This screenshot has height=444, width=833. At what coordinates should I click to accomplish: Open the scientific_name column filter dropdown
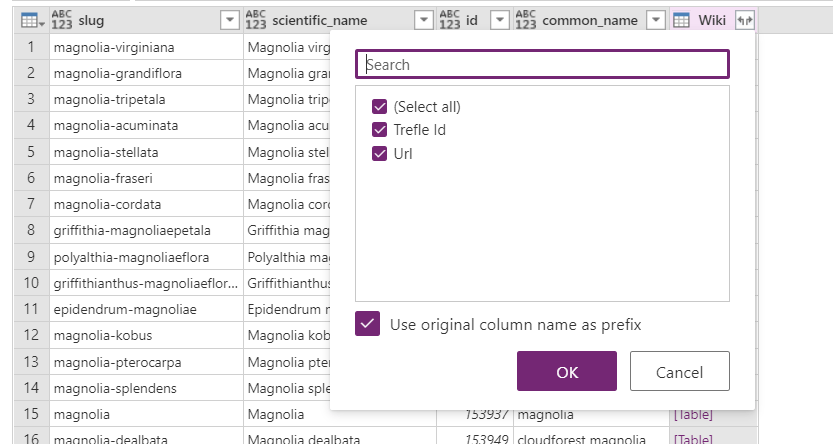(422, 20)
